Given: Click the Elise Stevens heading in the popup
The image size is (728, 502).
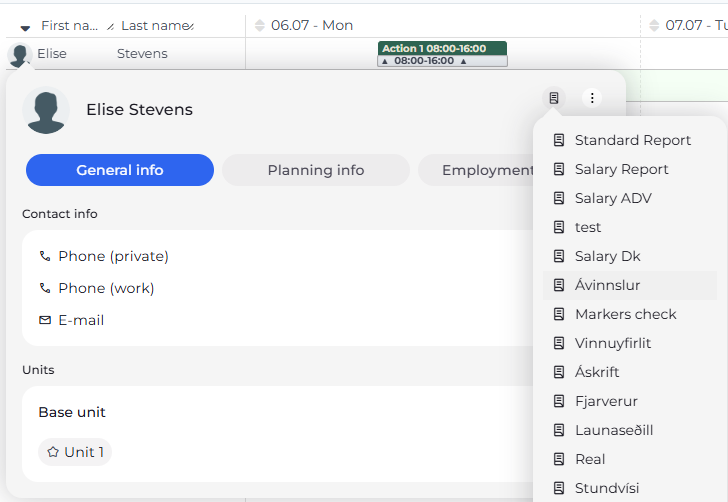Looking at the screenshot, I should point(139,110).
